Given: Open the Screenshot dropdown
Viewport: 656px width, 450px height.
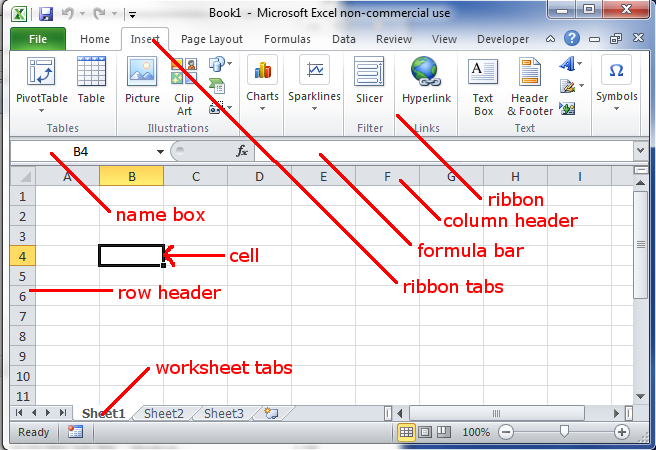Looking at the screenshot, I should pos(220,107).
